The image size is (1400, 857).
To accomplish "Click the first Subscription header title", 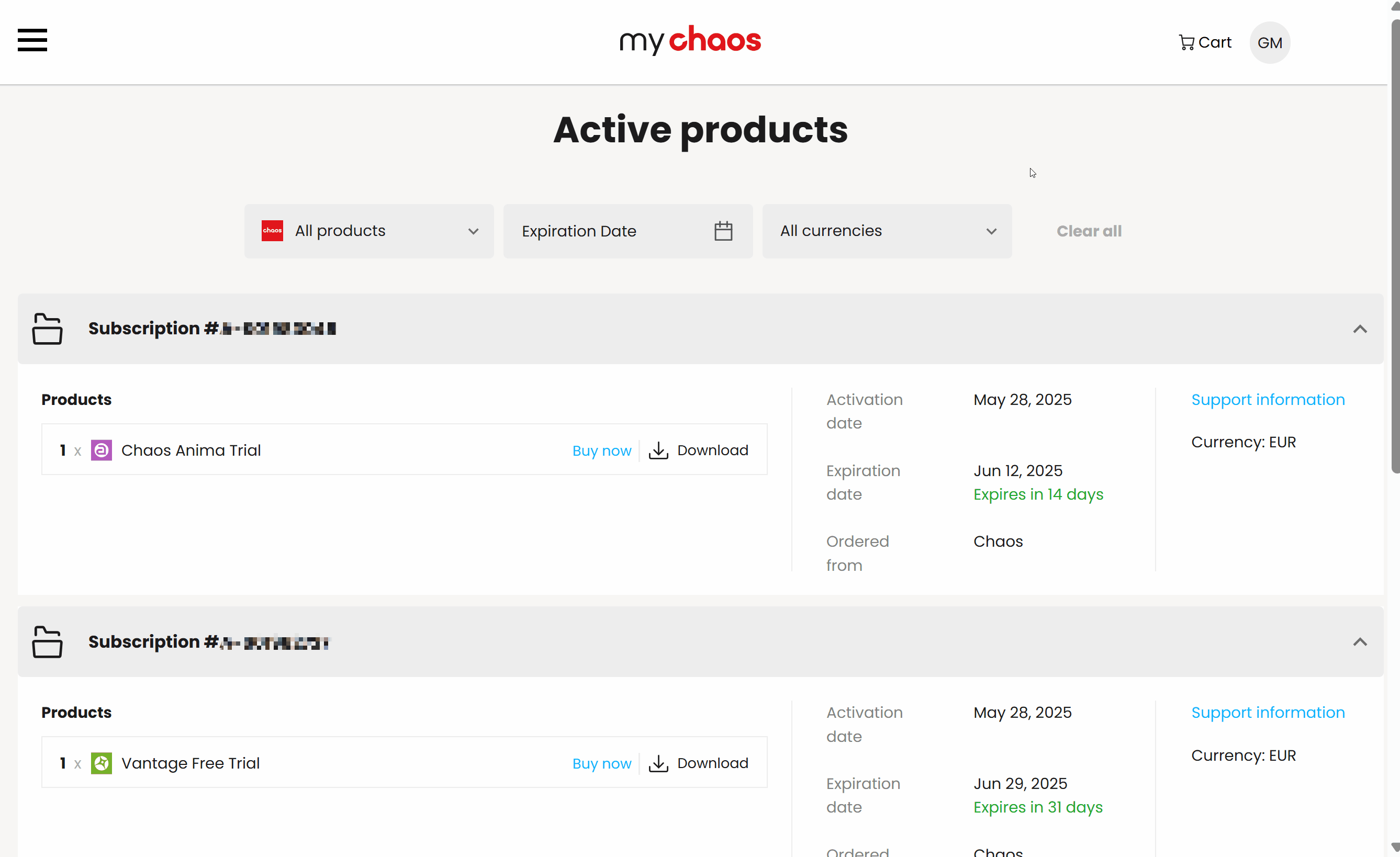I will click(x=212, y=328).
